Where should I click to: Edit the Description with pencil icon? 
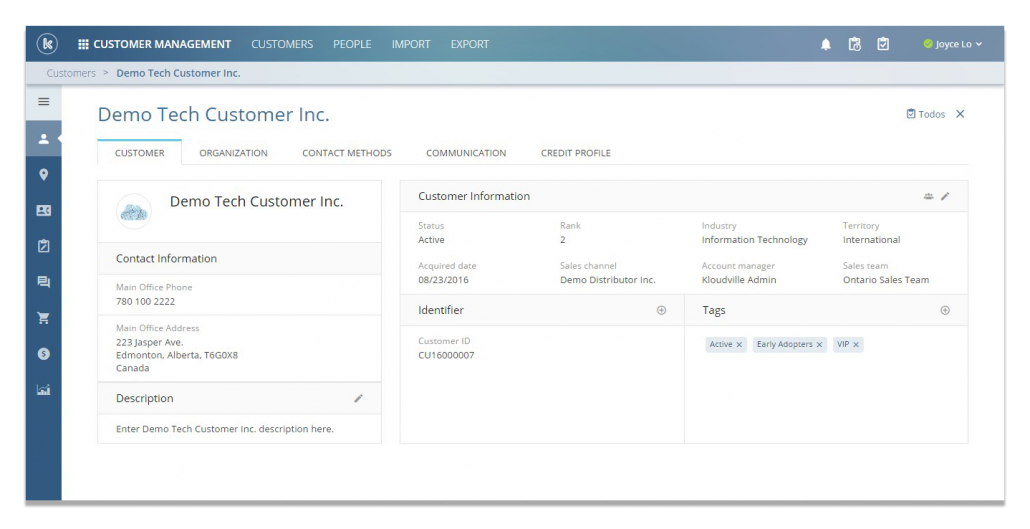[x=358, y=398]
